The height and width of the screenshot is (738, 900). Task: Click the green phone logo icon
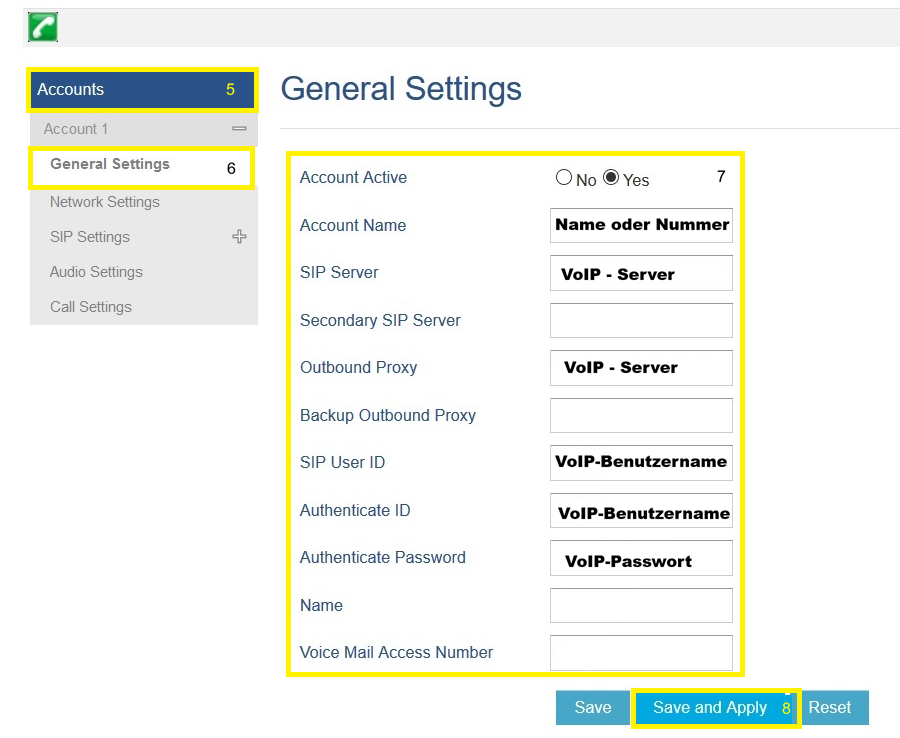(x=43, y=27)
